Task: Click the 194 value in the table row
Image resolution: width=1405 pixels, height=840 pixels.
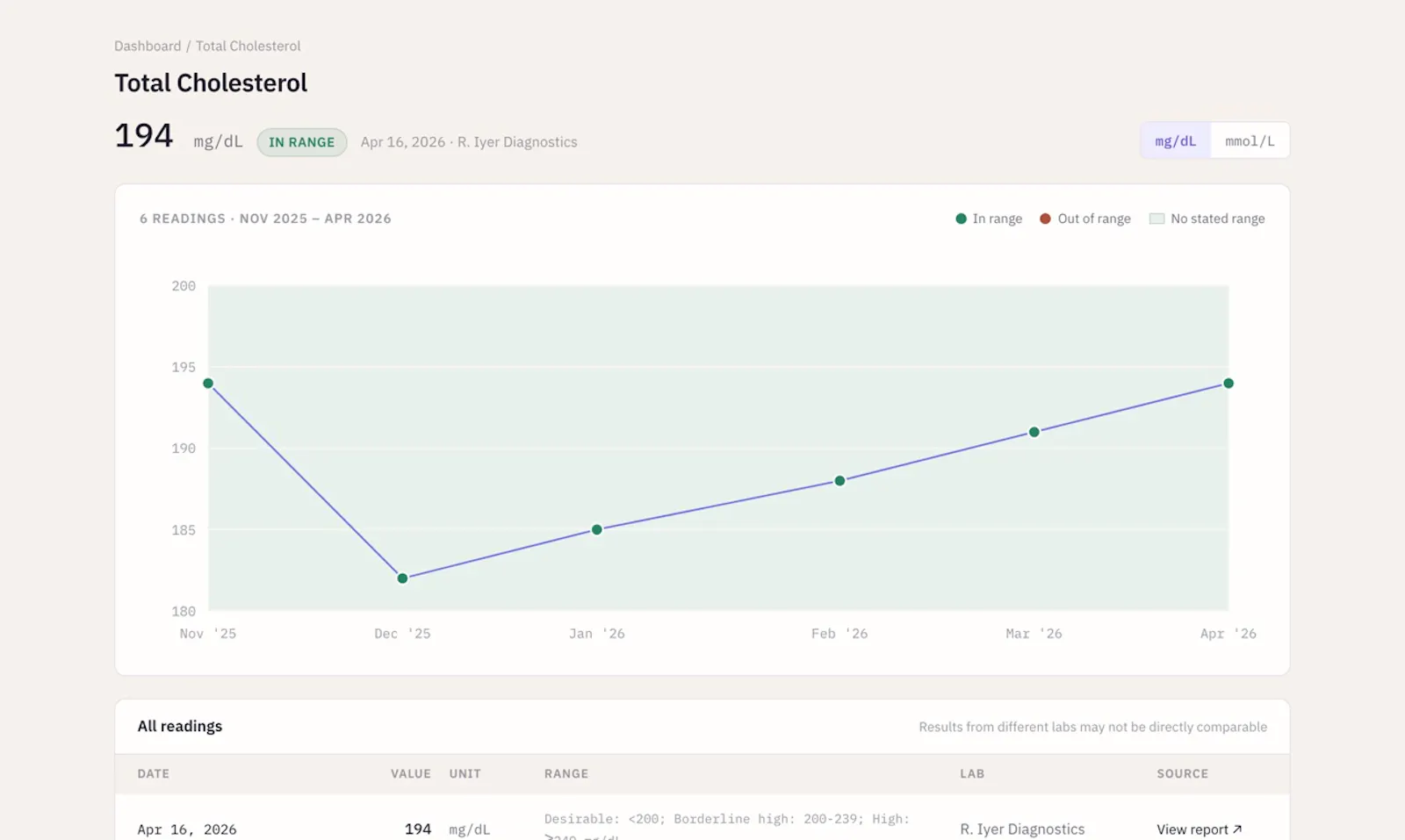Action: click(x=418, y=829)
